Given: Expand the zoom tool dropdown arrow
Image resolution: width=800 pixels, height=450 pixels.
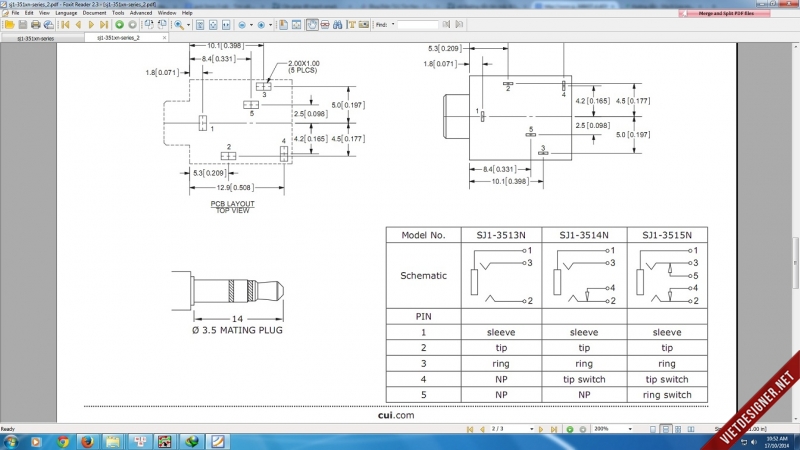Looking at the screenshot, I should point(188,23).
